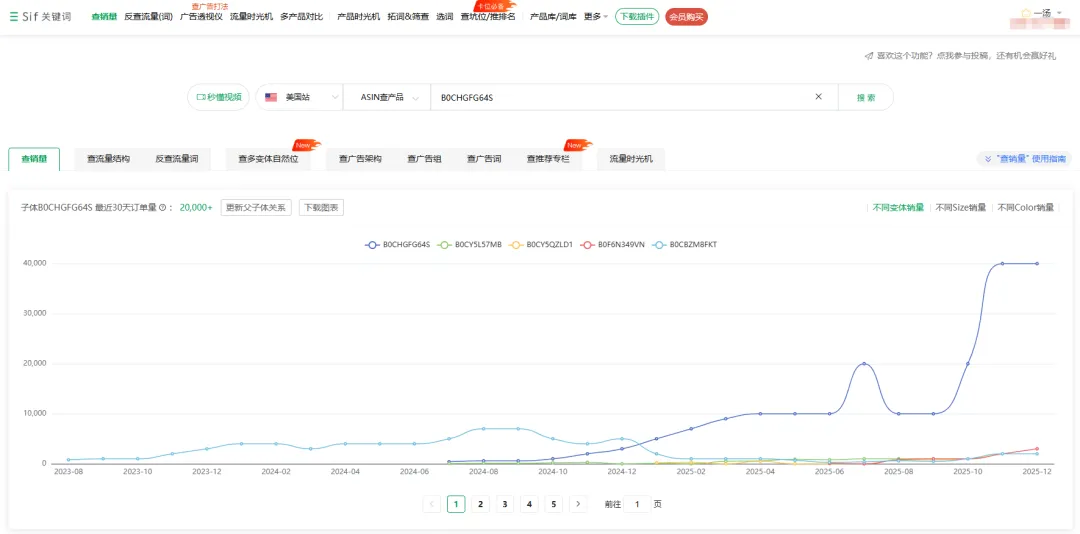Toggle B0F6N349VN series visibility

[613, 244]
